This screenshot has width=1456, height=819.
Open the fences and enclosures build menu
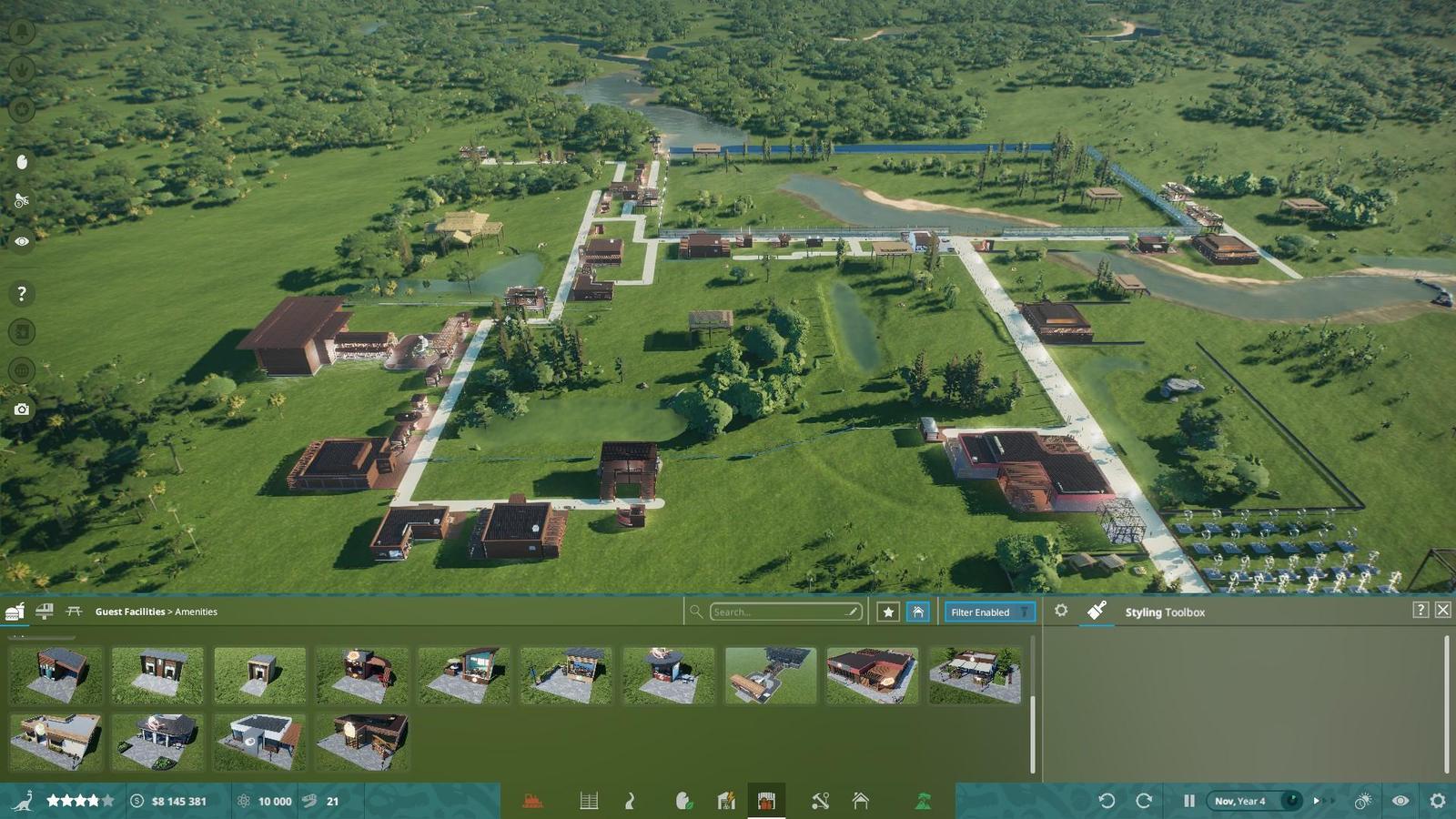click(589, 801)
